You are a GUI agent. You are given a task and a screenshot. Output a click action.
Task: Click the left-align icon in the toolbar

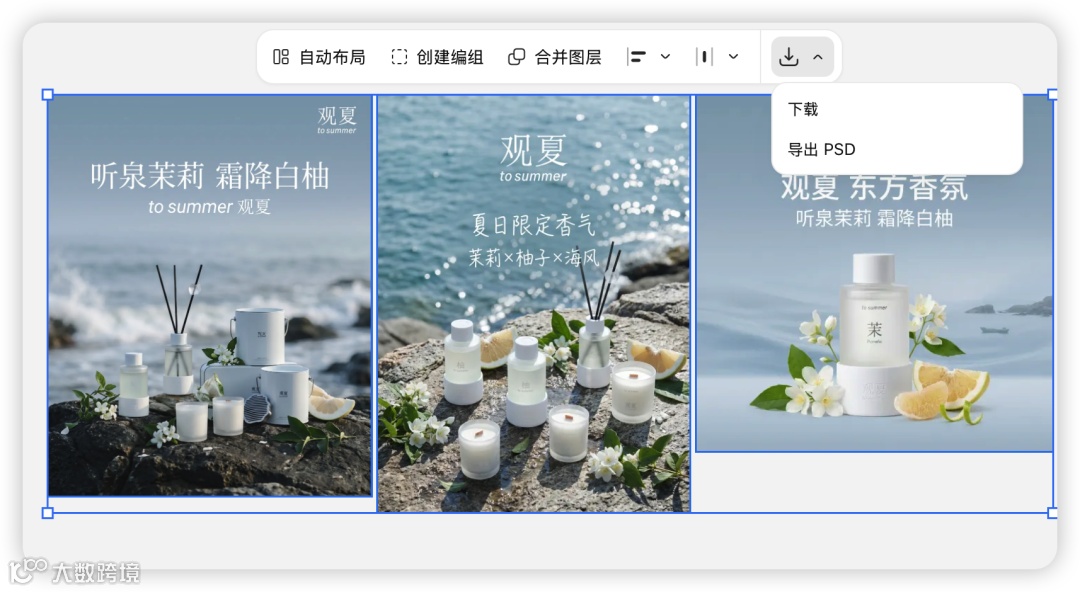point(636,57)
